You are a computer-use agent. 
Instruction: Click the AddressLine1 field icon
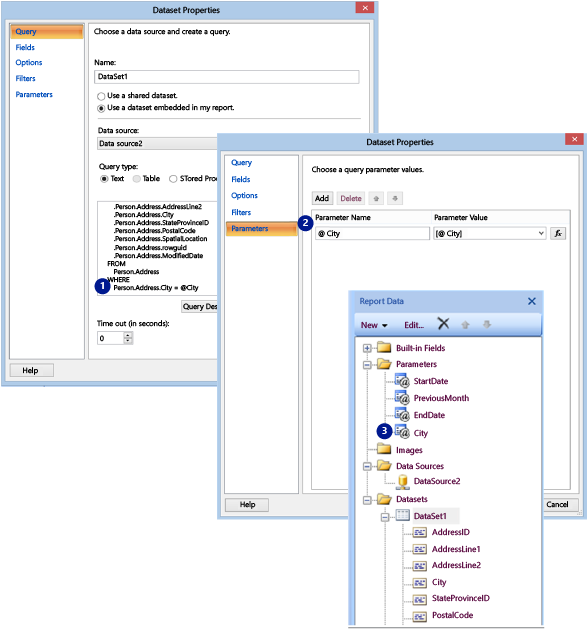click(x=419, y=549)
